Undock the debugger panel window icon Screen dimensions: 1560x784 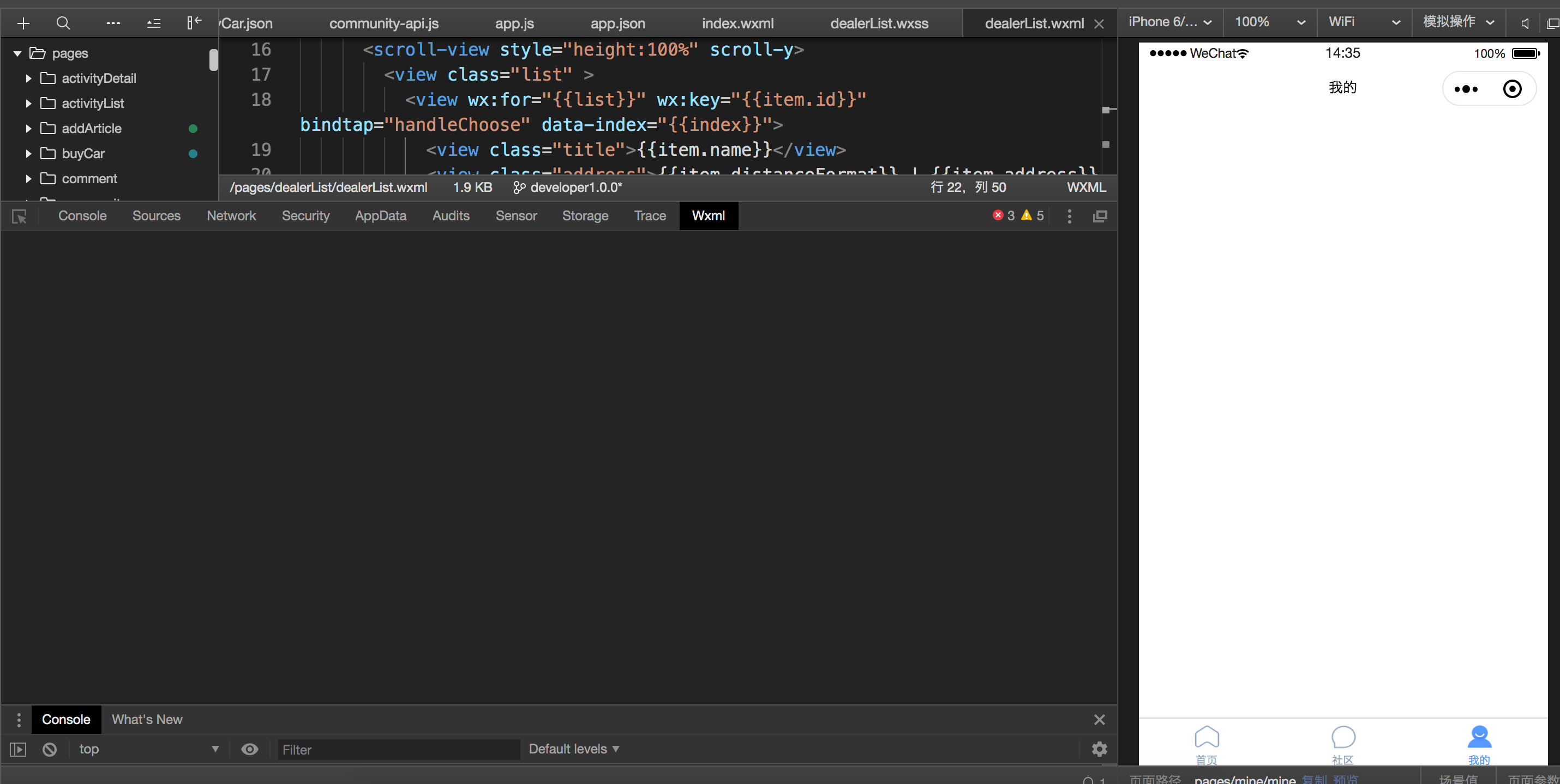click(x=1100, y=216)
